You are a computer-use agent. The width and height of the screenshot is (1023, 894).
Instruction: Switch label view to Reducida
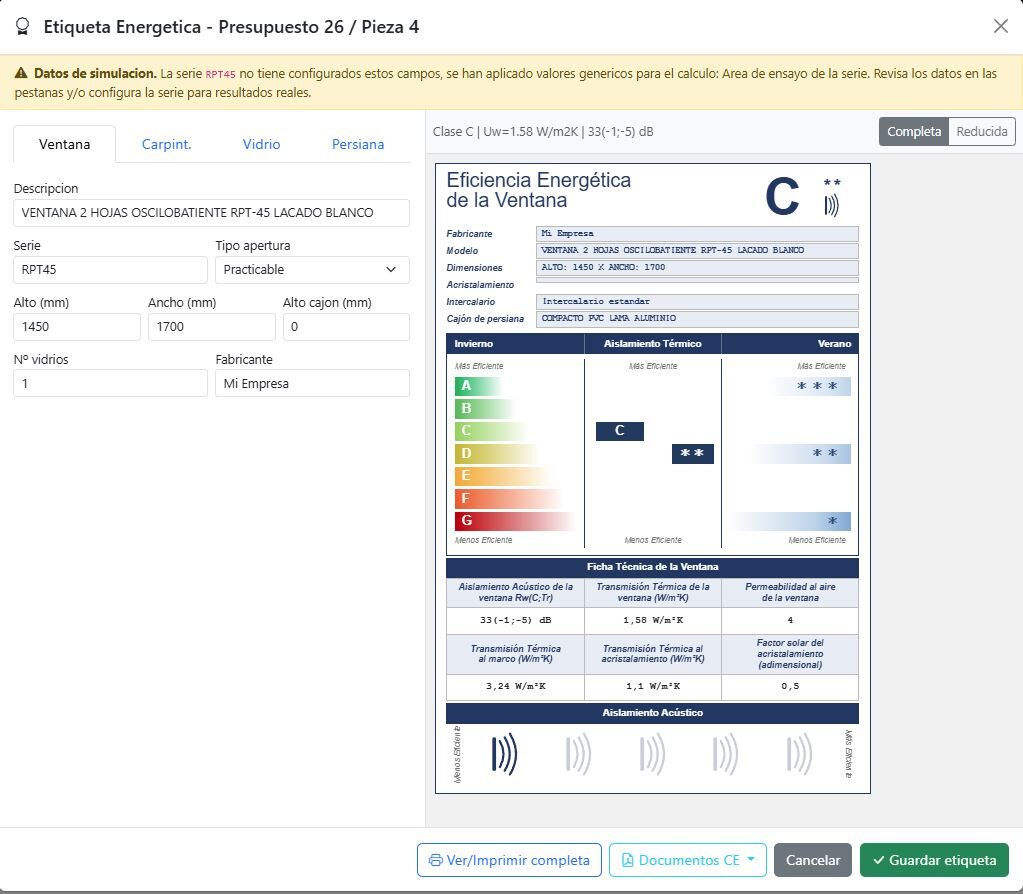pyautogui.click(x=981, y=131)
